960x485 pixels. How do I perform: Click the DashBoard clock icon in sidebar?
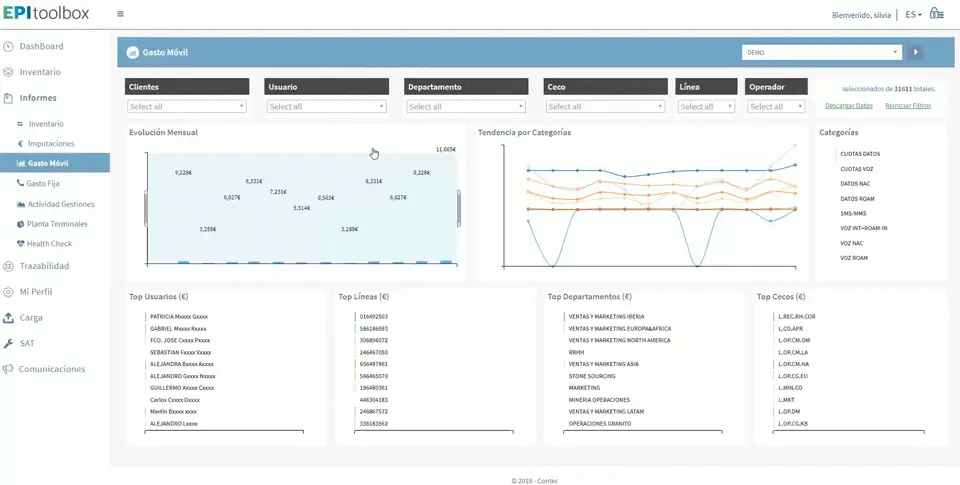8,47
